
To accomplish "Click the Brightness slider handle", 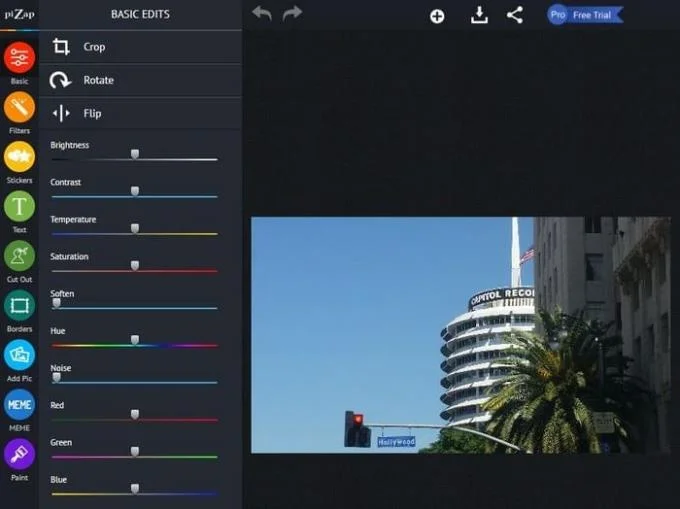I will (x=135, y=154).
